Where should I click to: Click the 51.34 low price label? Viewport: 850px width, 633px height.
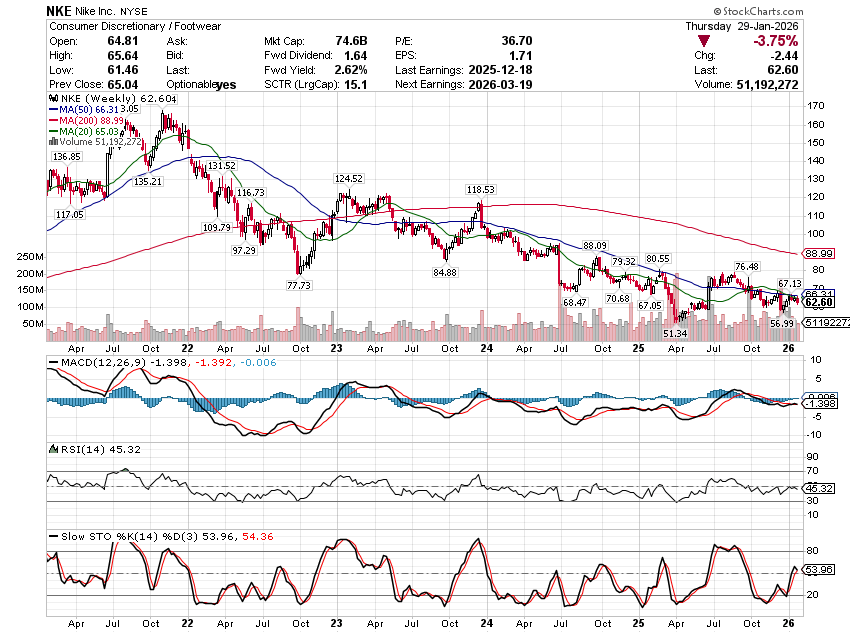click(676, 333)
